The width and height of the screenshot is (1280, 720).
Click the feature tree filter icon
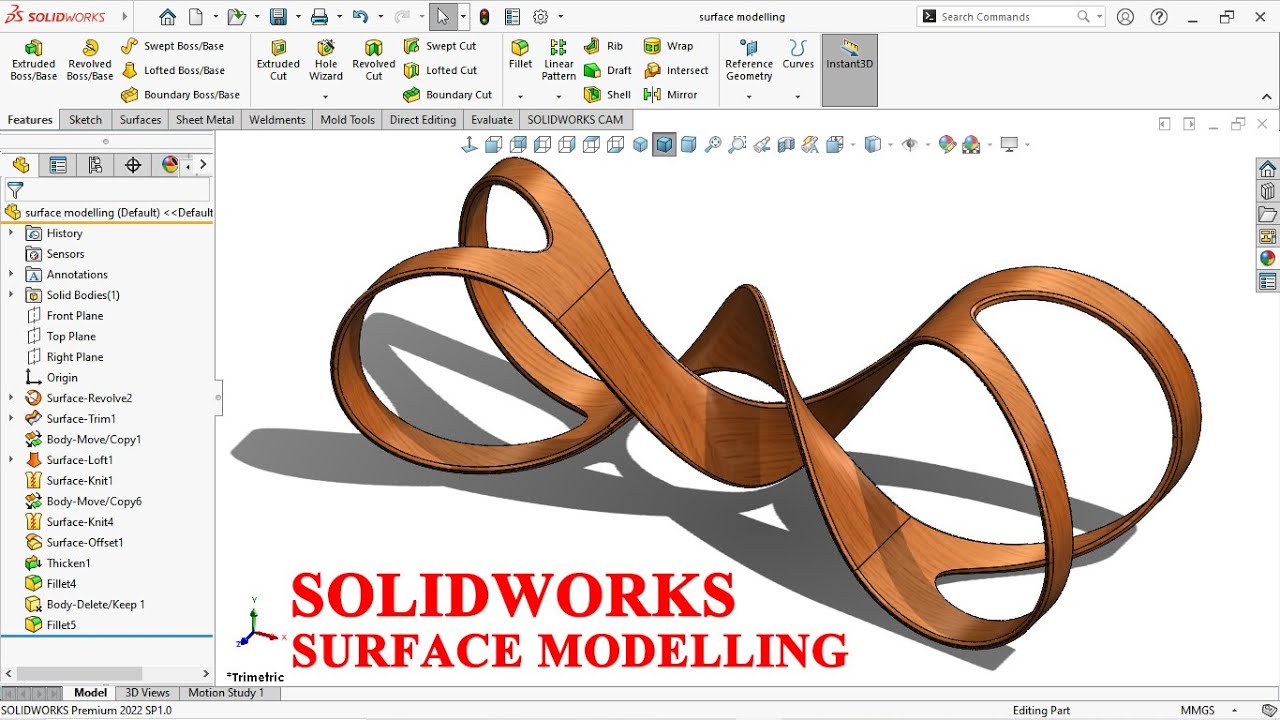click(x=15, y=190)
